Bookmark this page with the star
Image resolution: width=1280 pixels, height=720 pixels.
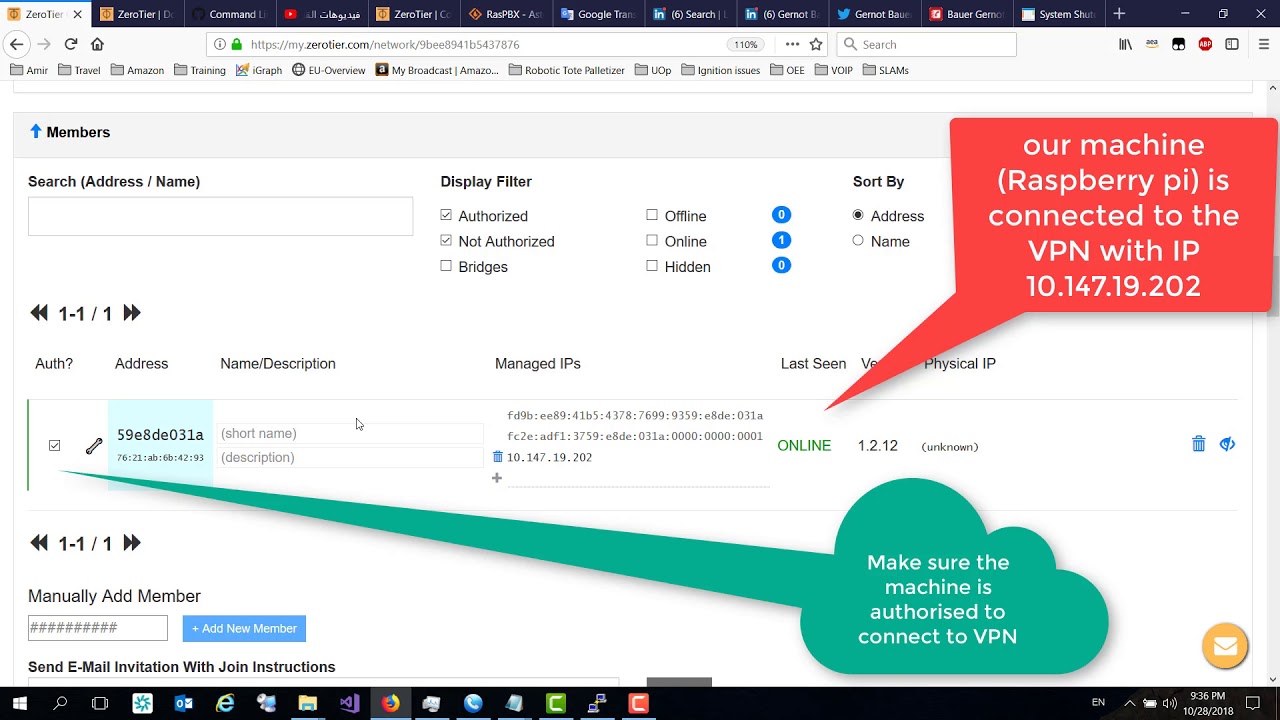click(x=816, y=44)
